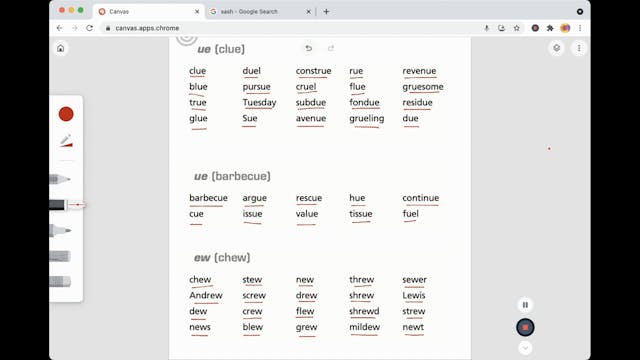Go to Canvas home
The image size is (640, 360).
tap(61, 49)
